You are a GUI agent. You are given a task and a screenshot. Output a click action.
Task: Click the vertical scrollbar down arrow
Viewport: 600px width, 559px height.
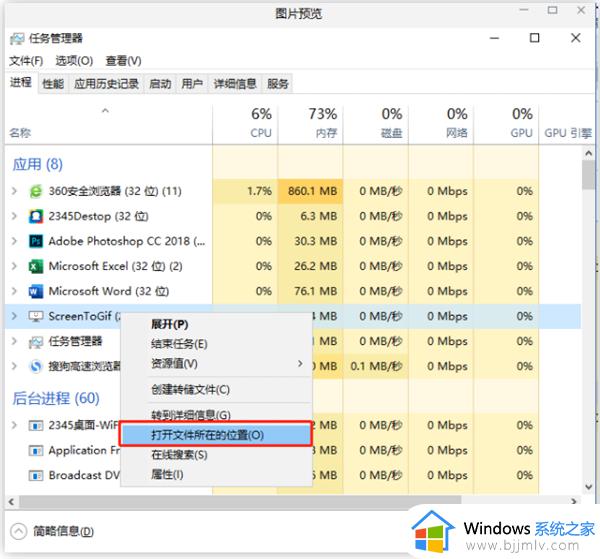coord(589,487)
